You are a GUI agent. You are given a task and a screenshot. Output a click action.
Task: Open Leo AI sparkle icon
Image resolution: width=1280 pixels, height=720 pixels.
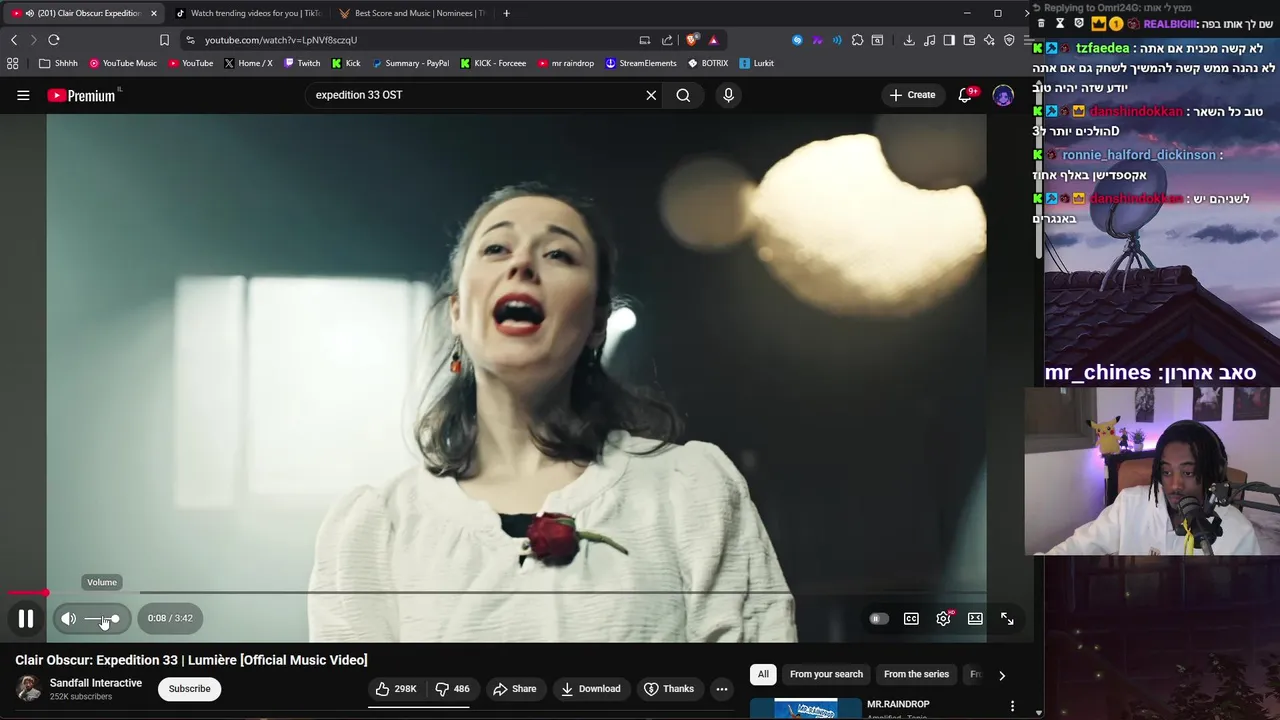point(989,40)
